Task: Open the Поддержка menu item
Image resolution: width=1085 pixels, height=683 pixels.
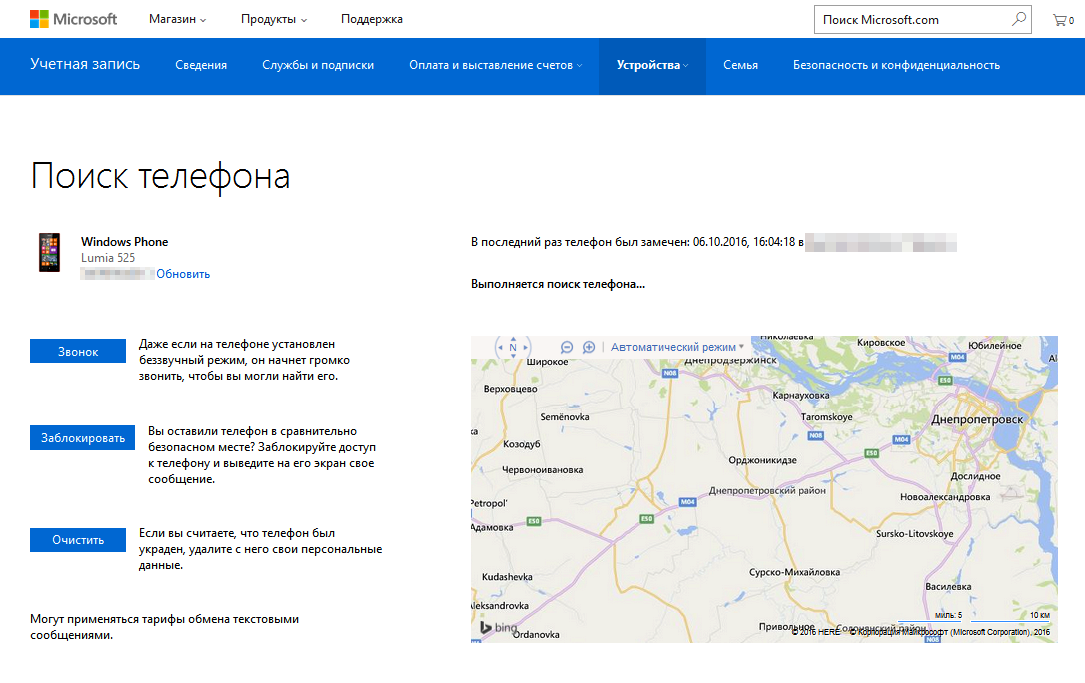Action: point(372,19)
